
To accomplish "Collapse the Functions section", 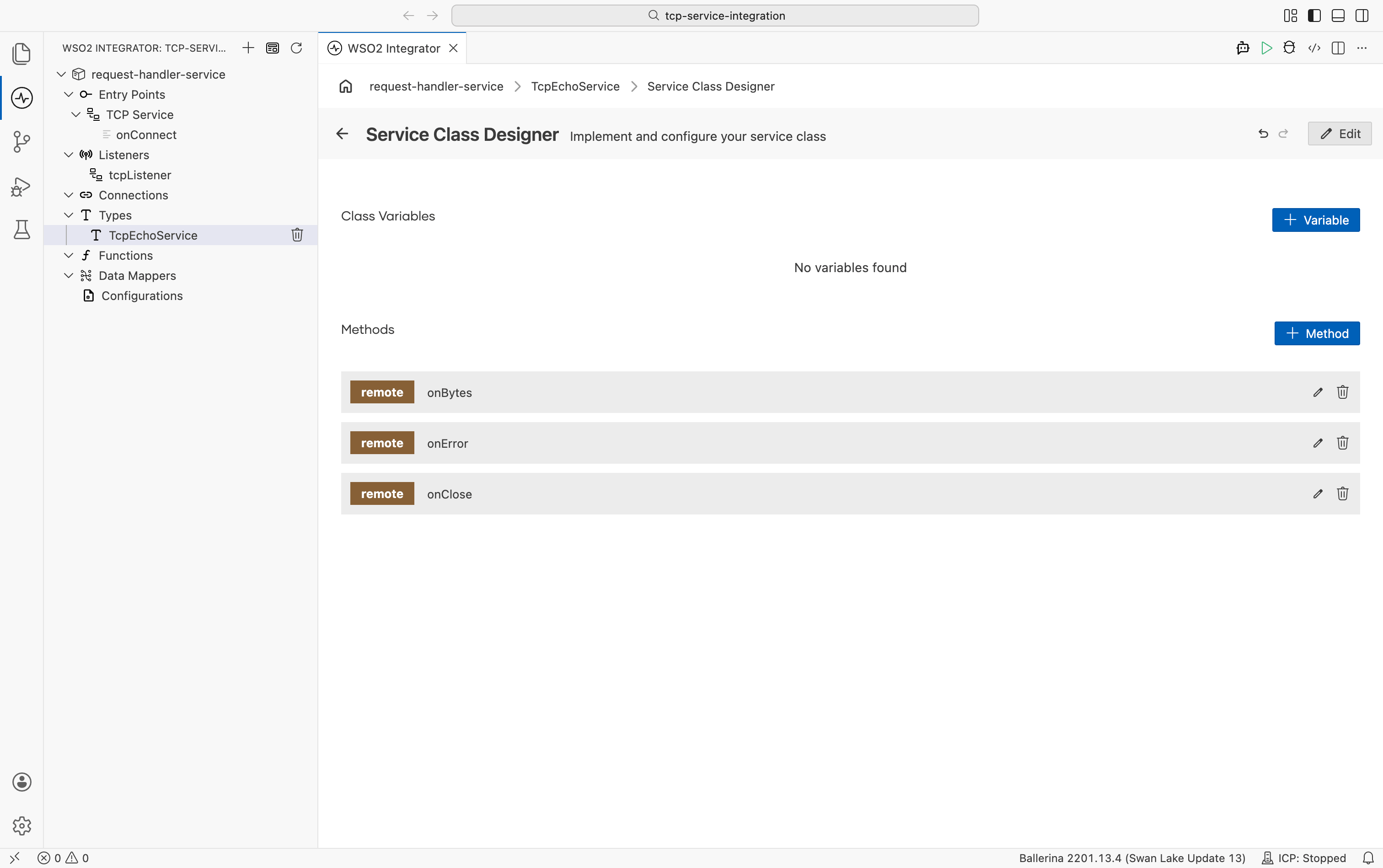I will (68, 255).
